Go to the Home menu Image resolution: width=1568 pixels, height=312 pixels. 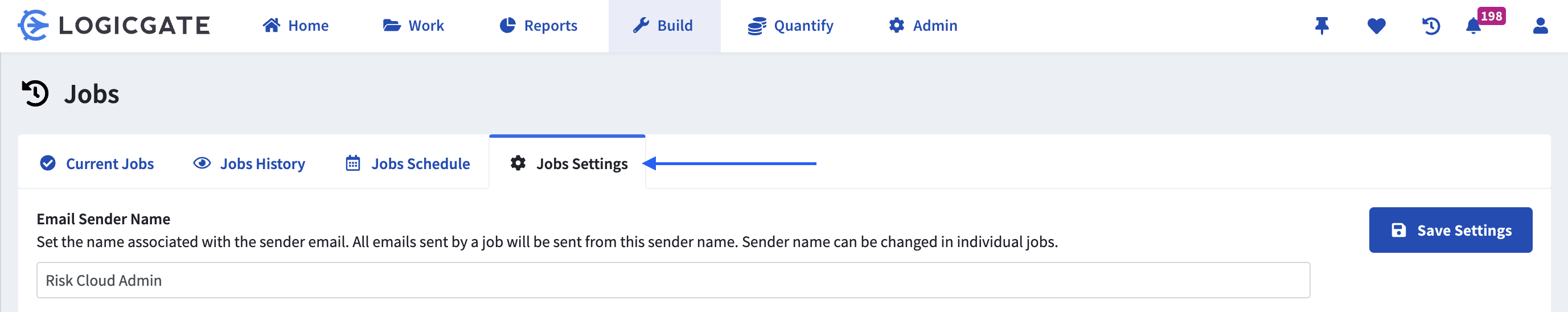(296, 26)
